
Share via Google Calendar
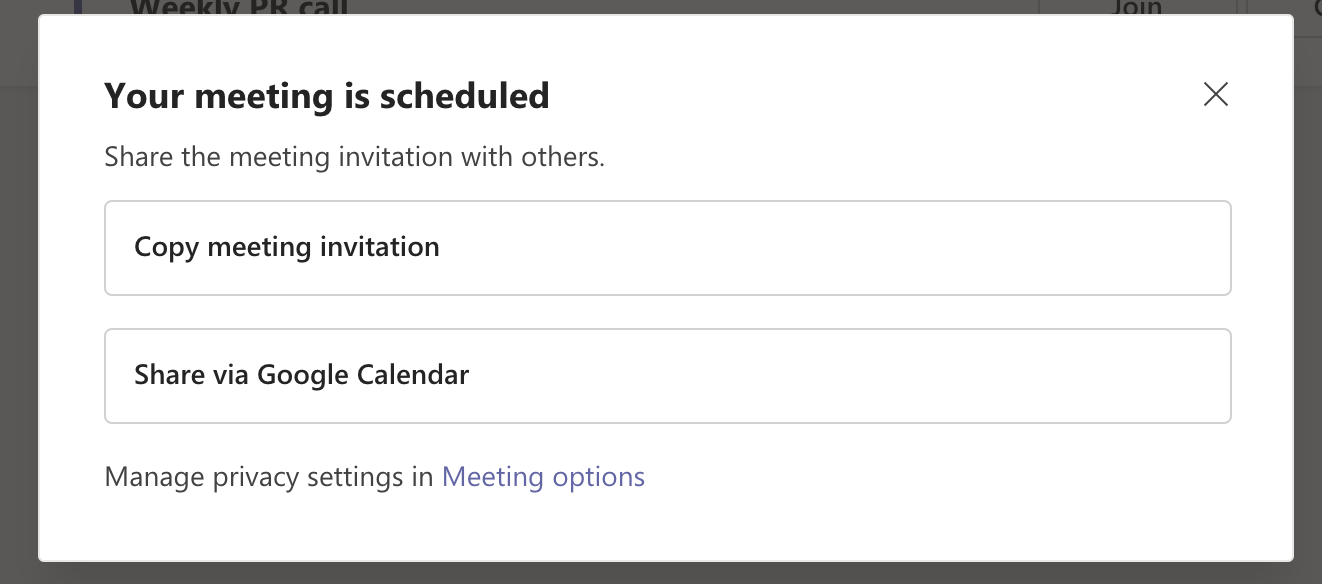[x=667, y=376]
